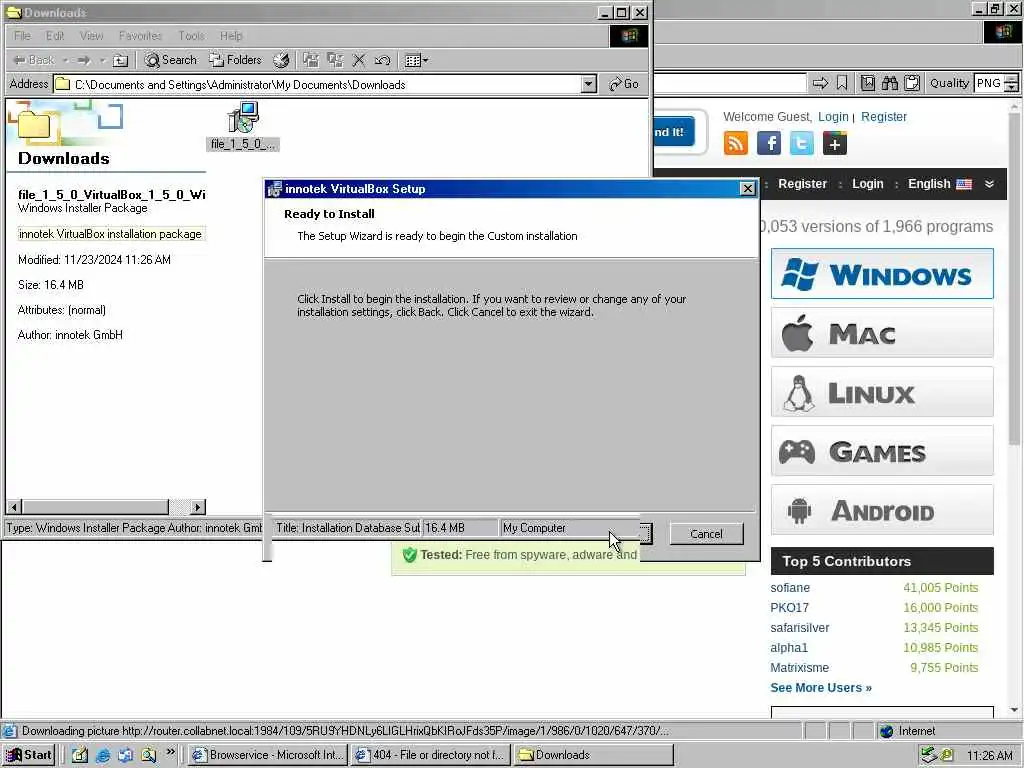Click the Up folder icon in the Downloads toolbar
1024x768 pixels.
[120, 60]
